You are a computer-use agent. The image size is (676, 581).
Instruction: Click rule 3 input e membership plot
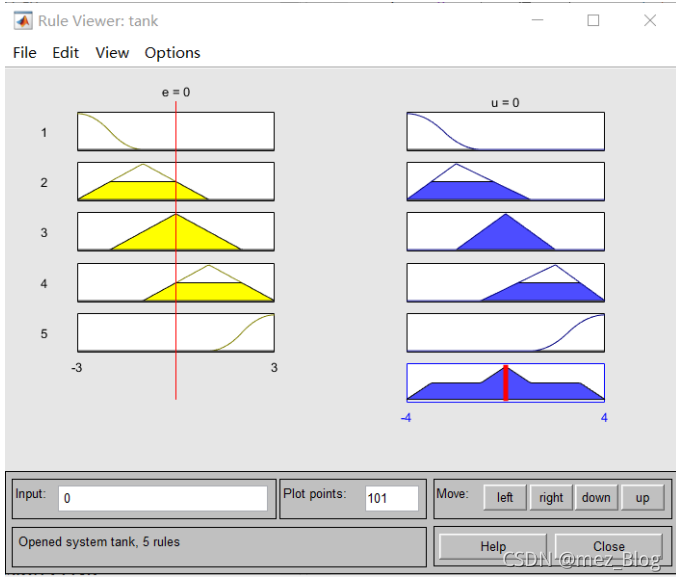click(176, 231)
